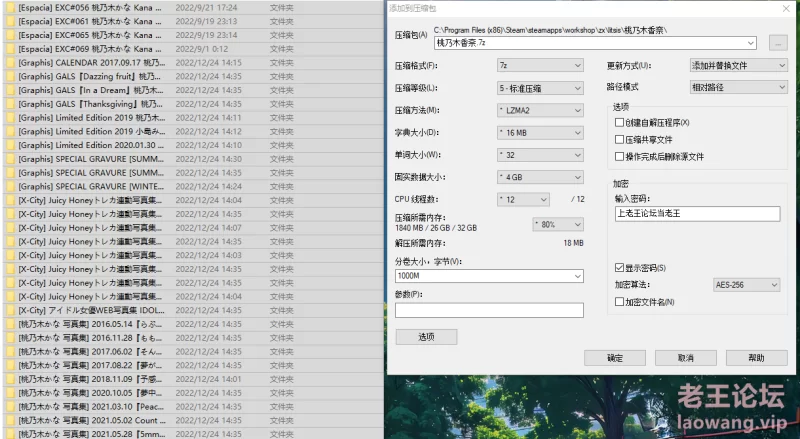Viewport: 800px width, 439px height.
Task: Open 压缩格式 dropdown showing 7z
Action: [x=540, y=65]
